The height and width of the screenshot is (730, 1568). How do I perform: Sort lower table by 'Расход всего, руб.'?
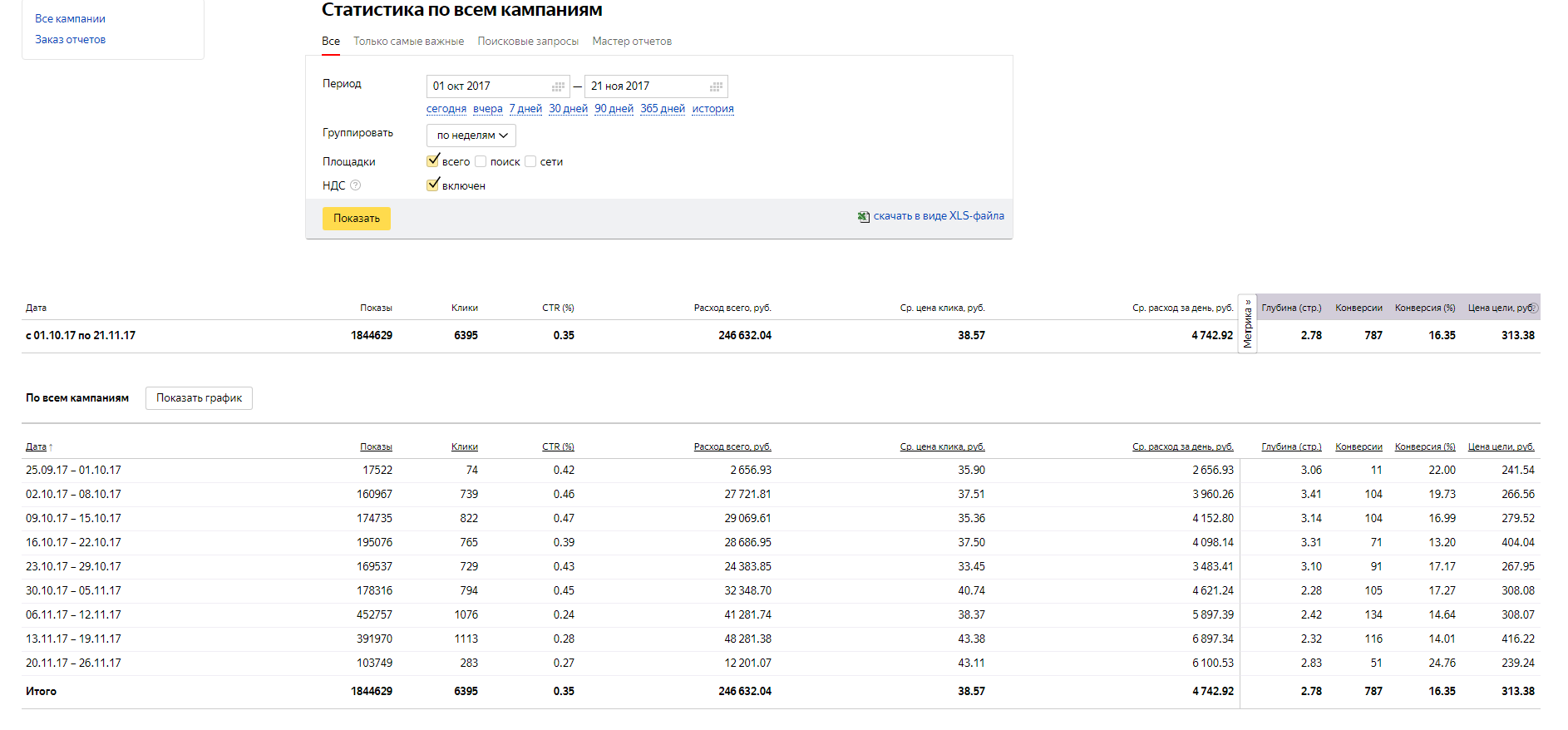pyautogui.click(x=732, y=447)
